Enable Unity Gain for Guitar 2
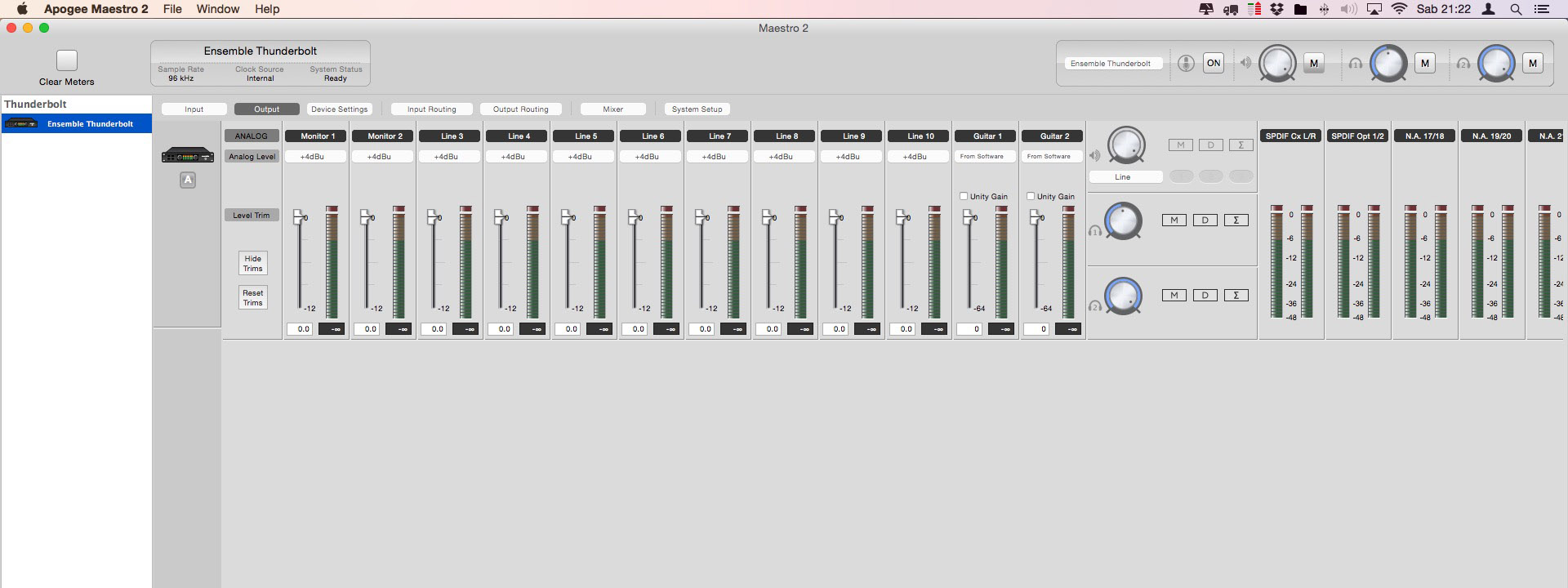Screen dimensions: 1568x588 [1031, 196]
